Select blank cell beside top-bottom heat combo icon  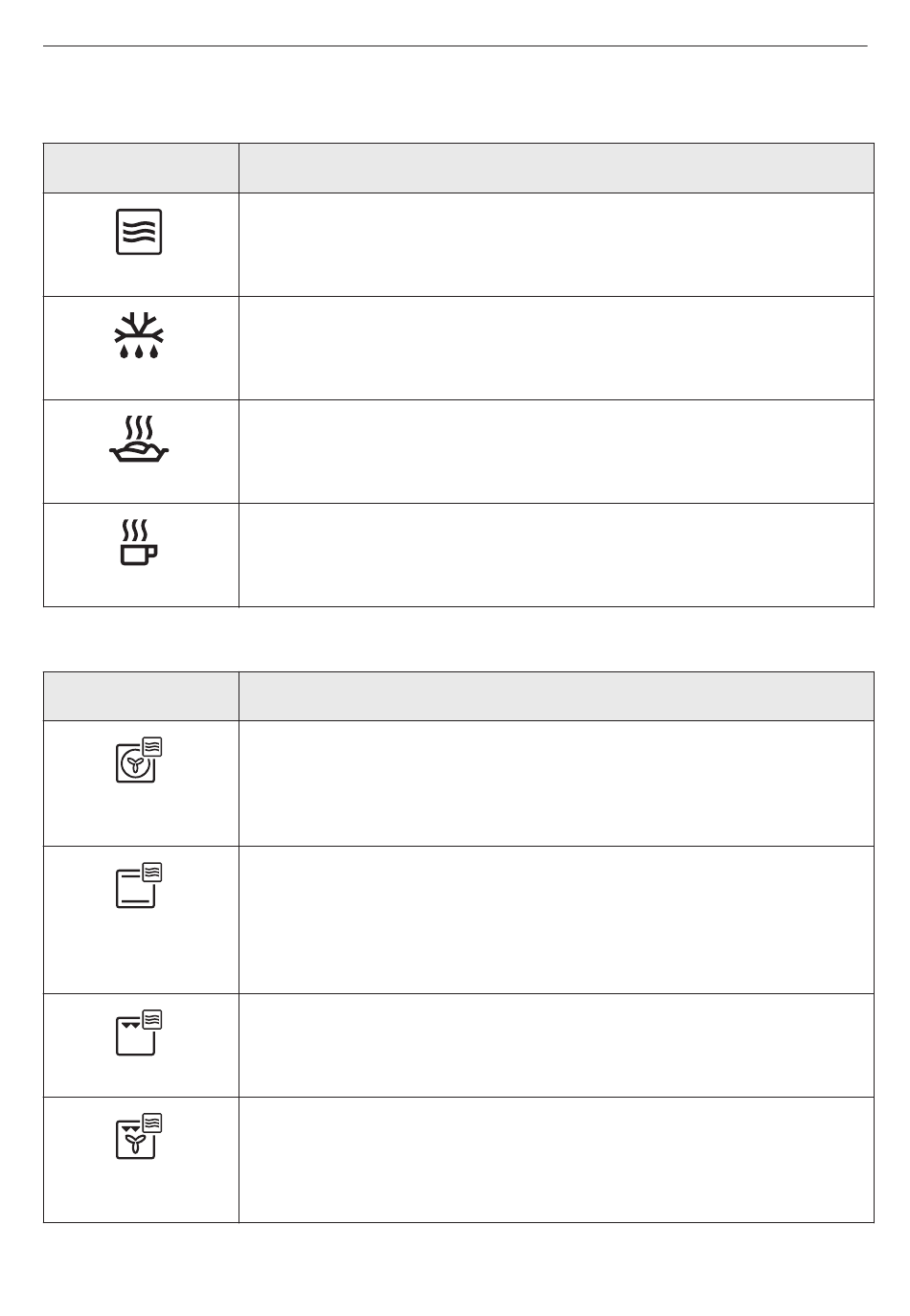click(x=557, y=919)
